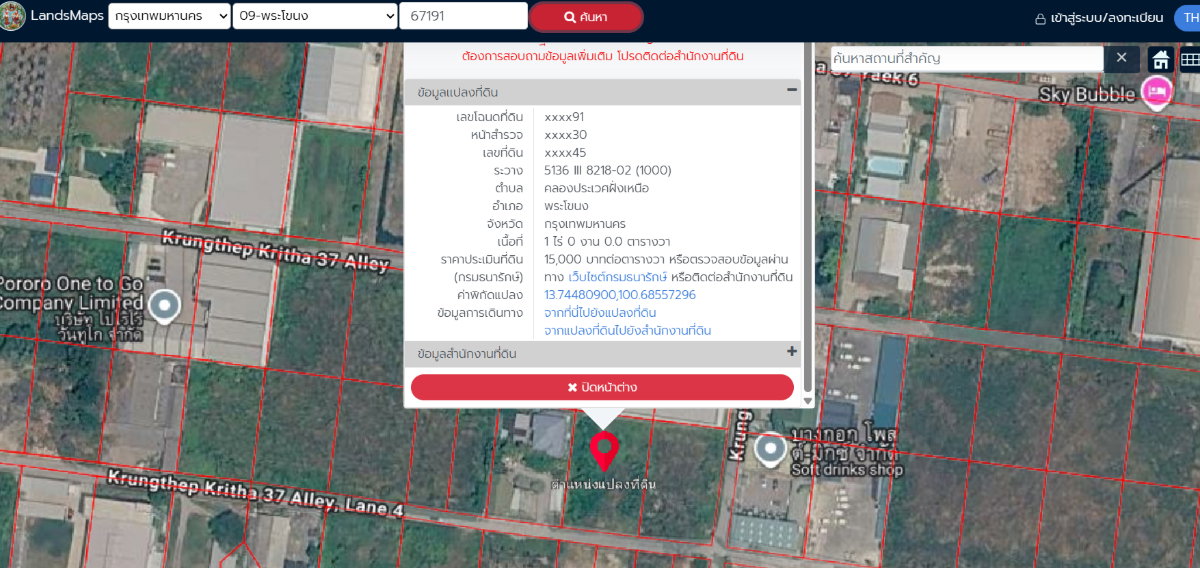Viewport: 1200px width, 568px height.
Task: Click the land number xxxx45
Action: click(565, 153)
